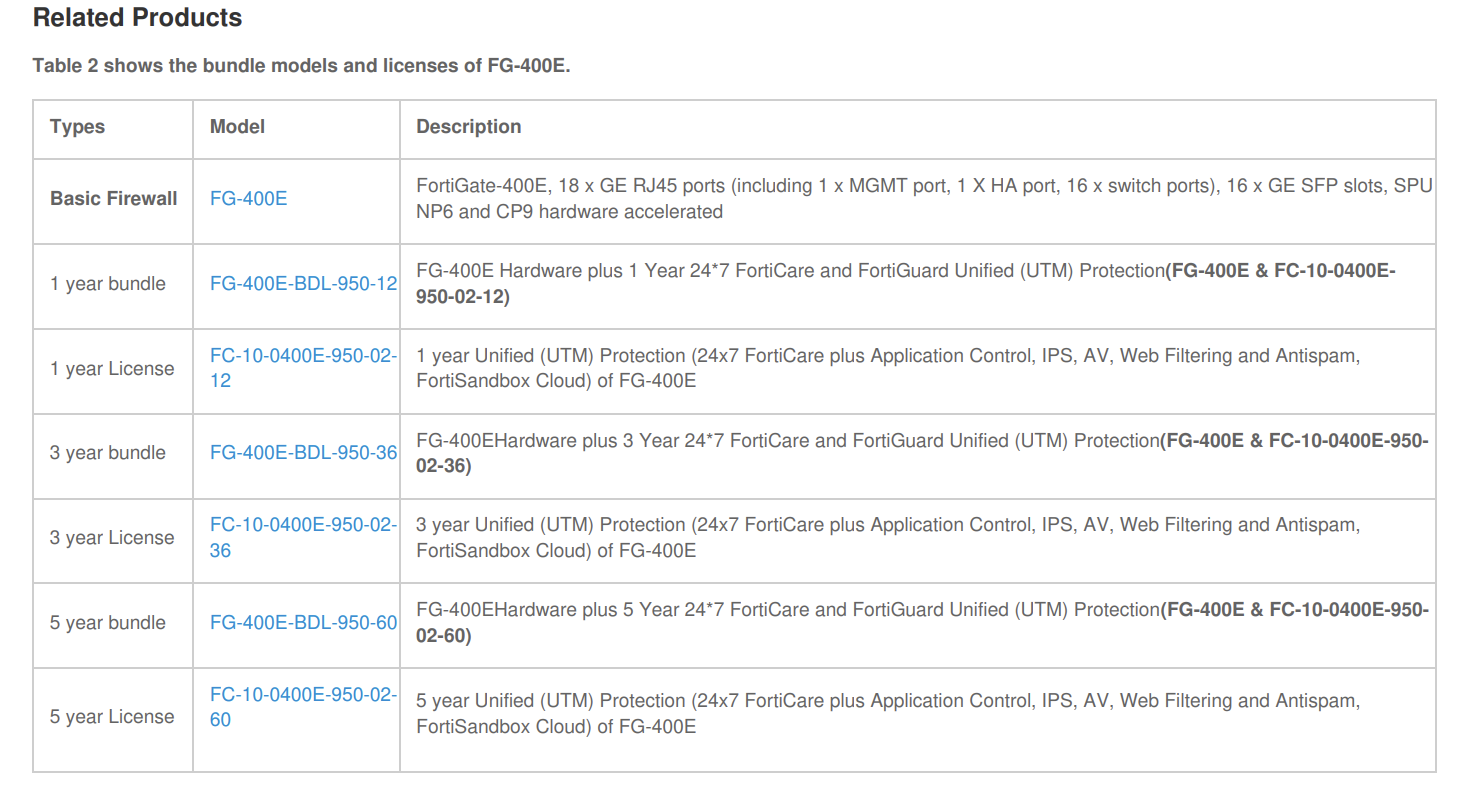This screenshot has height=794, width=1466.
Task: Open the FG-400E model link
Action: pos(248,198)
